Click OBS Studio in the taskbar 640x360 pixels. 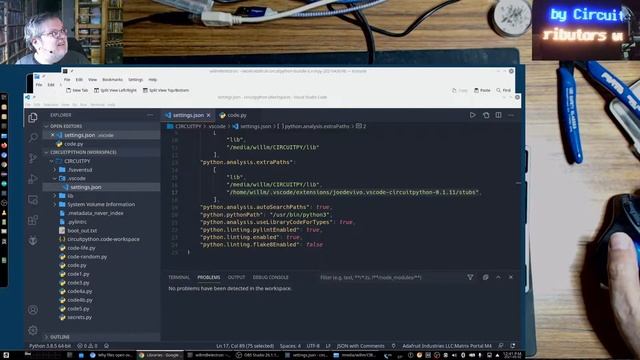point(257,355)
